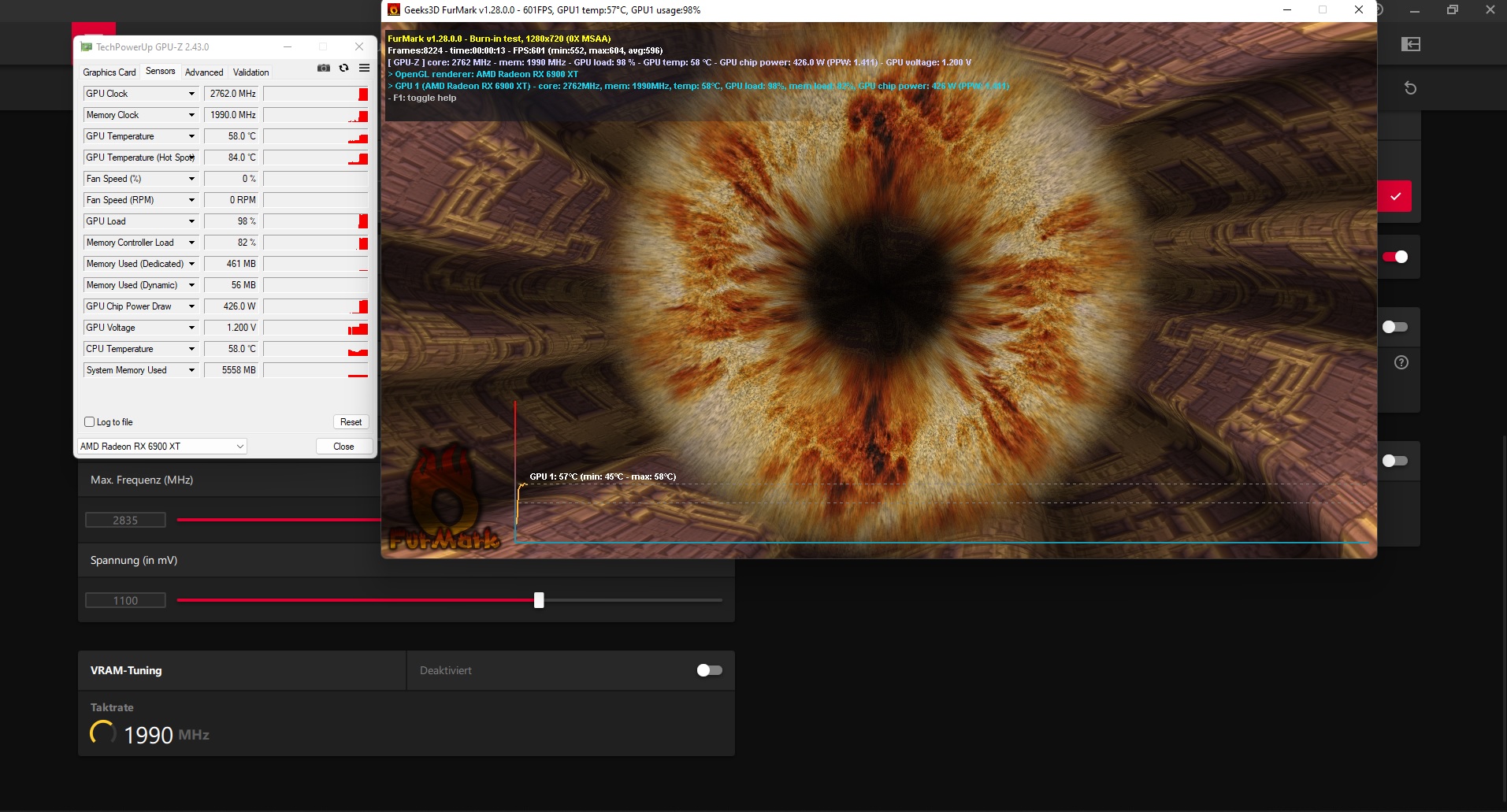Screen dimensions: 1507x812
Task: Close the FurMark window
Action: (x=1359, y=10)
